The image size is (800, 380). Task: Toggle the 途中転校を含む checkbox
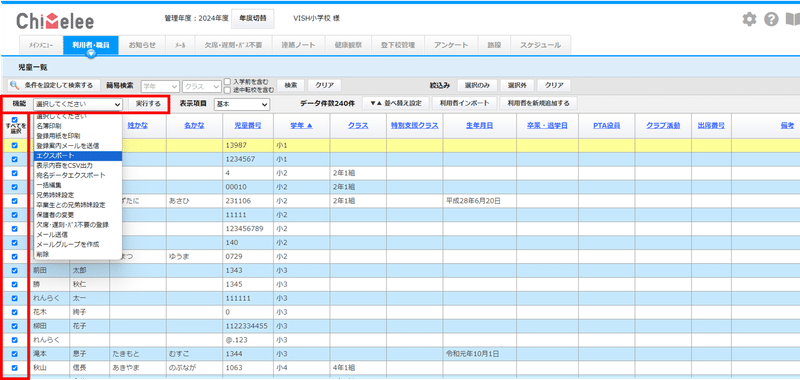click(x=228, y=89)
